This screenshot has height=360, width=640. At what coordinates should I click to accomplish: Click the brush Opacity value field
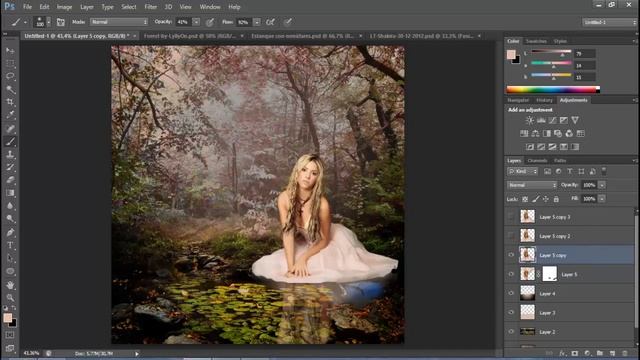(183, 22)
